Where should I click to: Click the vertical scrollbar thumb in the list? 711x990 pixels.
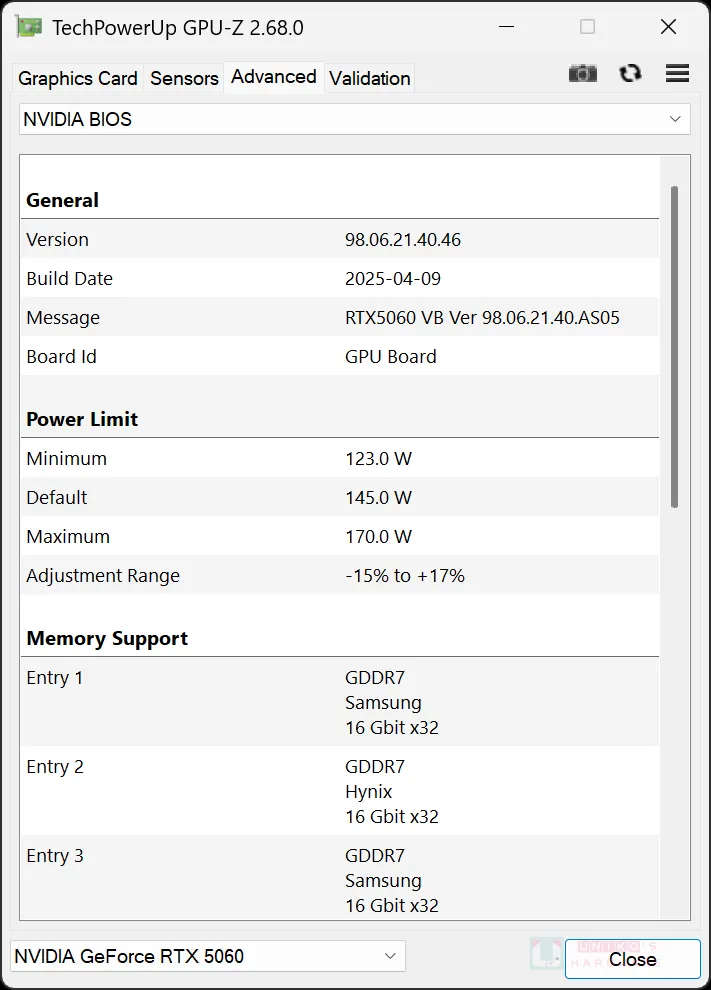(x=674, y=345)
